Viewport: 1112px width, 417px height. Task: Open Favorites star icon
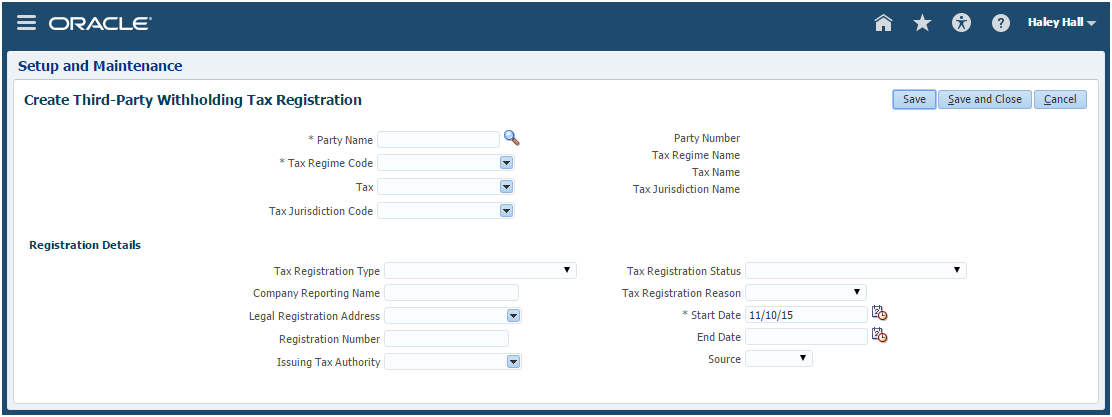tap(922, 23)
